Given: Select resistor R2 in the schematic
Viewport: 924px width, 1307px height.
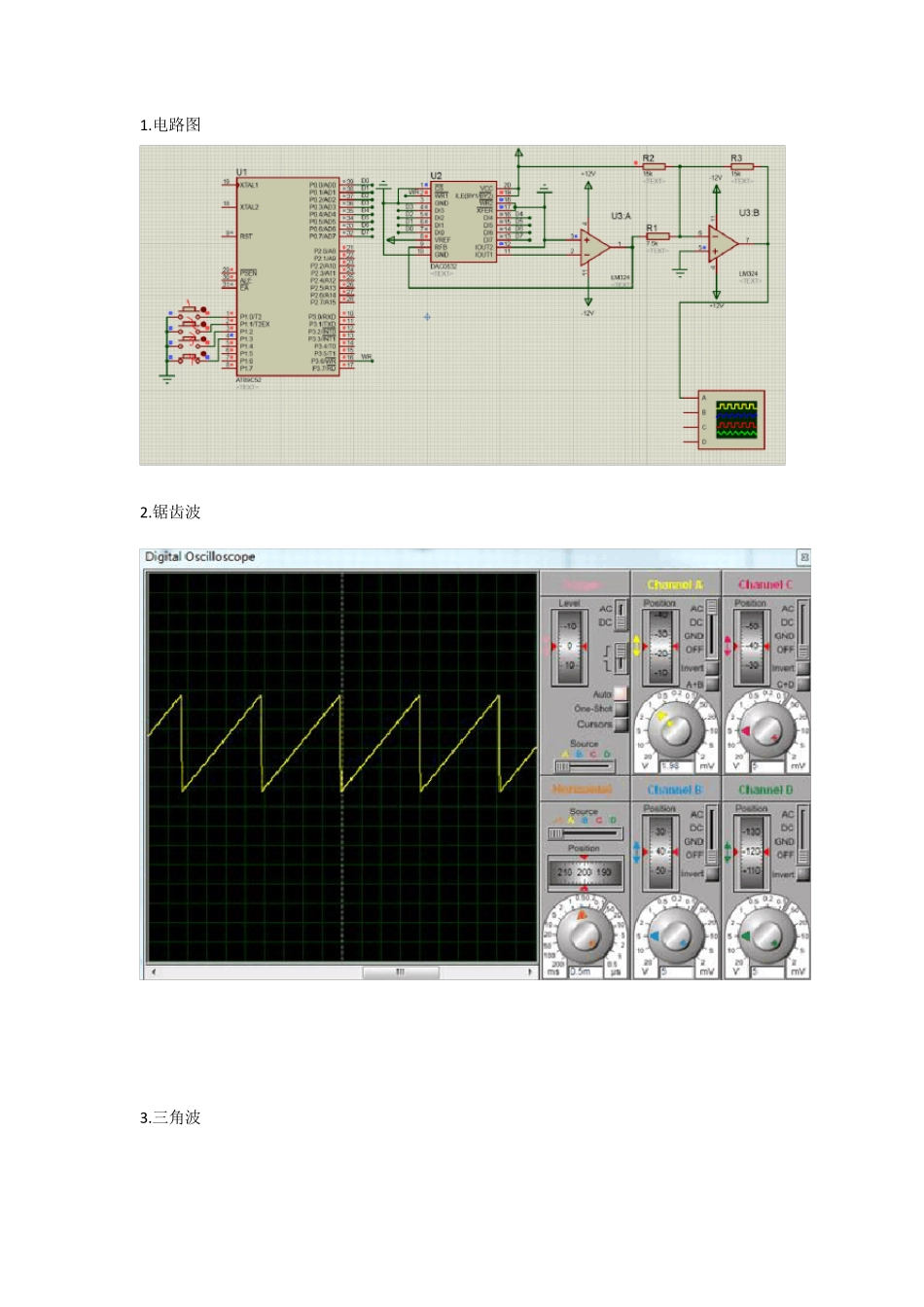Looking at the screenshot, I should point(654,166).
